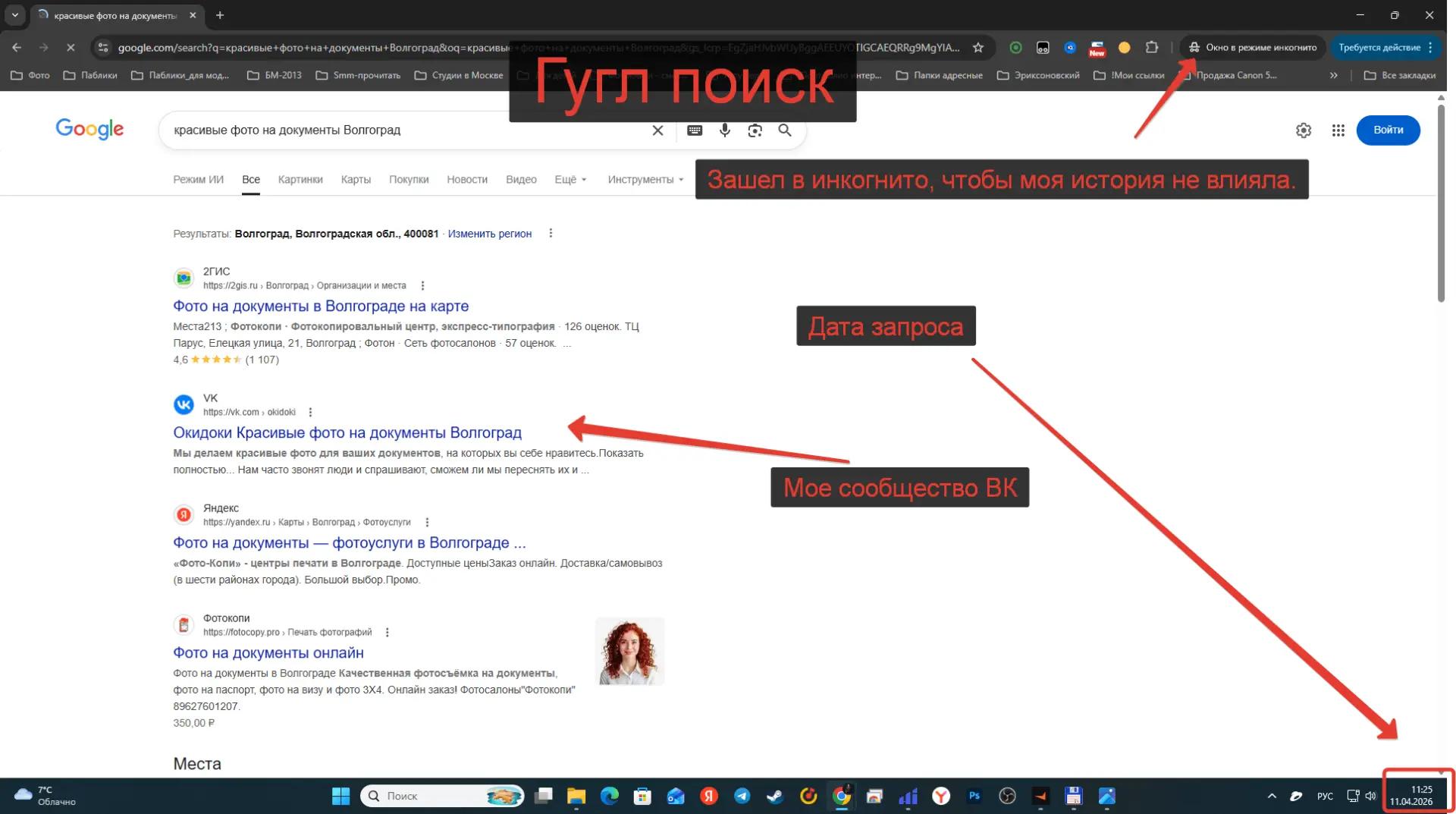Switch to Режим ИИ tab
The image size is (1456, 814).
coord(198,180)
